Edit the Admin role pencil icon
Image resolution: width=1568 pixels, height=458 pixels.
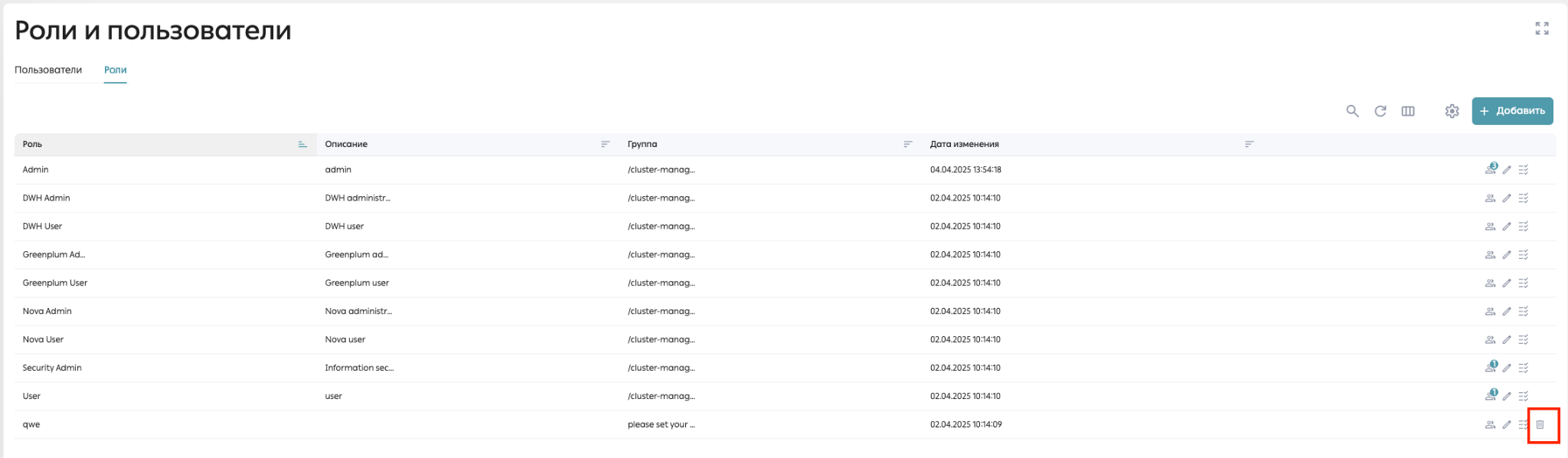click(x=1507, y=170)
